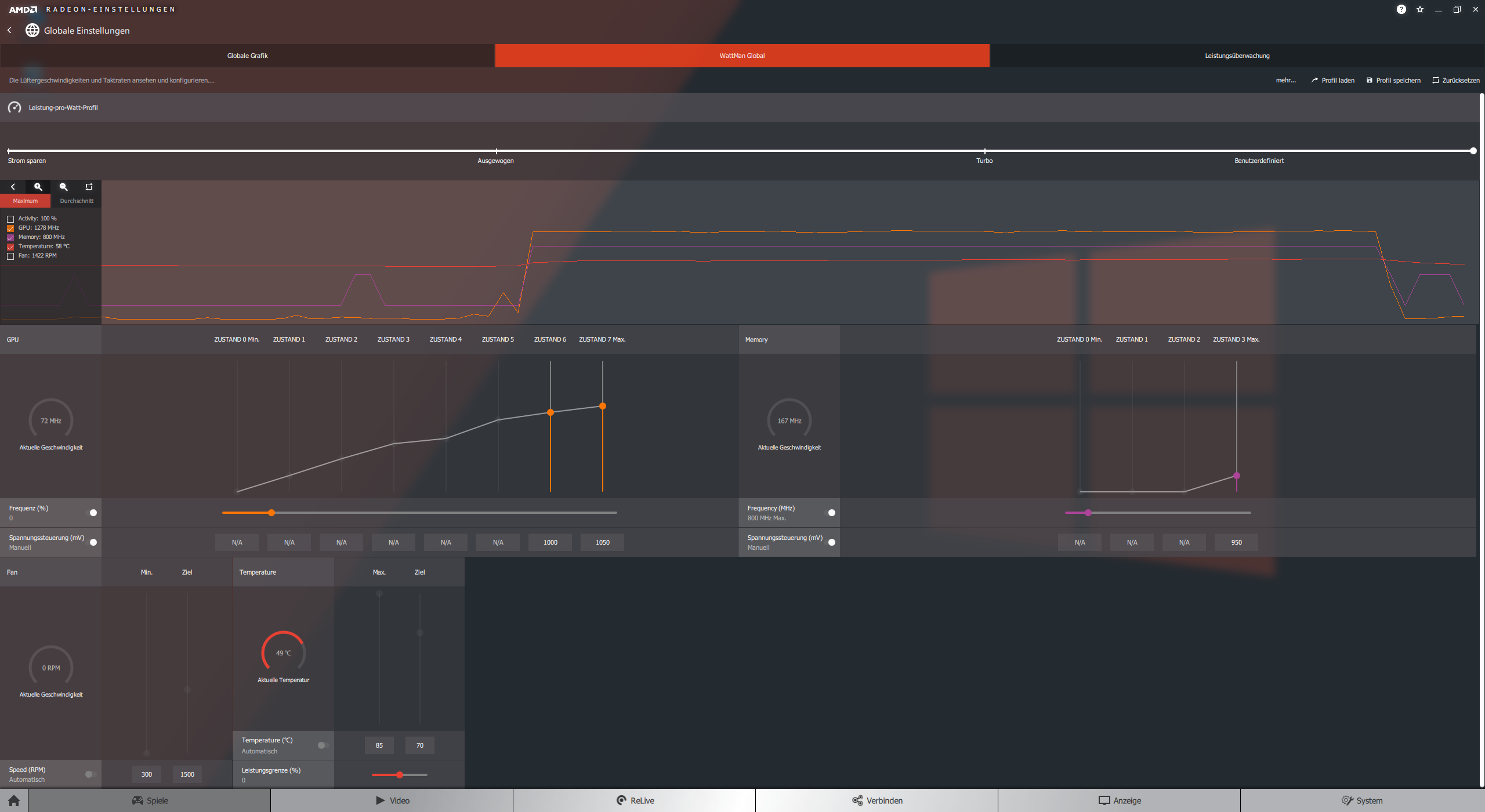
Task: Uncheck the GPU 1278 MHz legend checkbox
Action: (10, 228)
